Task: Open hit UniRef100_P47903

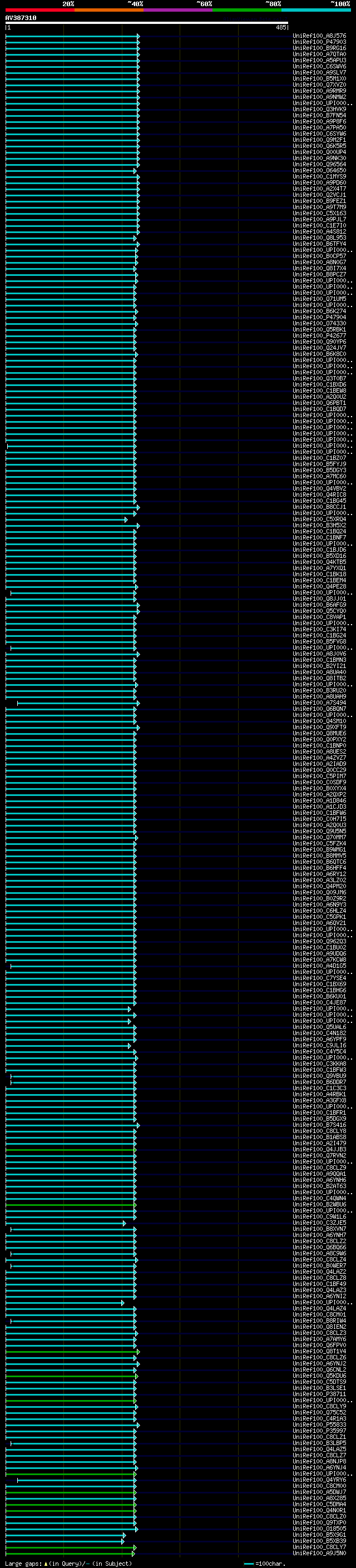Action: (319, 42)
